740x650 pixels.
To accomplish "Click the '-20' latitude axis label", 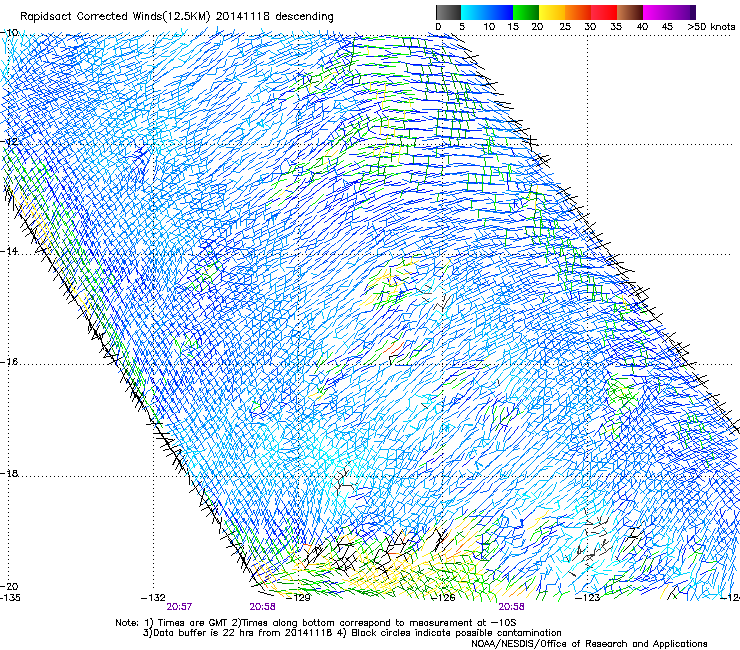I will [x=10, y=586].
